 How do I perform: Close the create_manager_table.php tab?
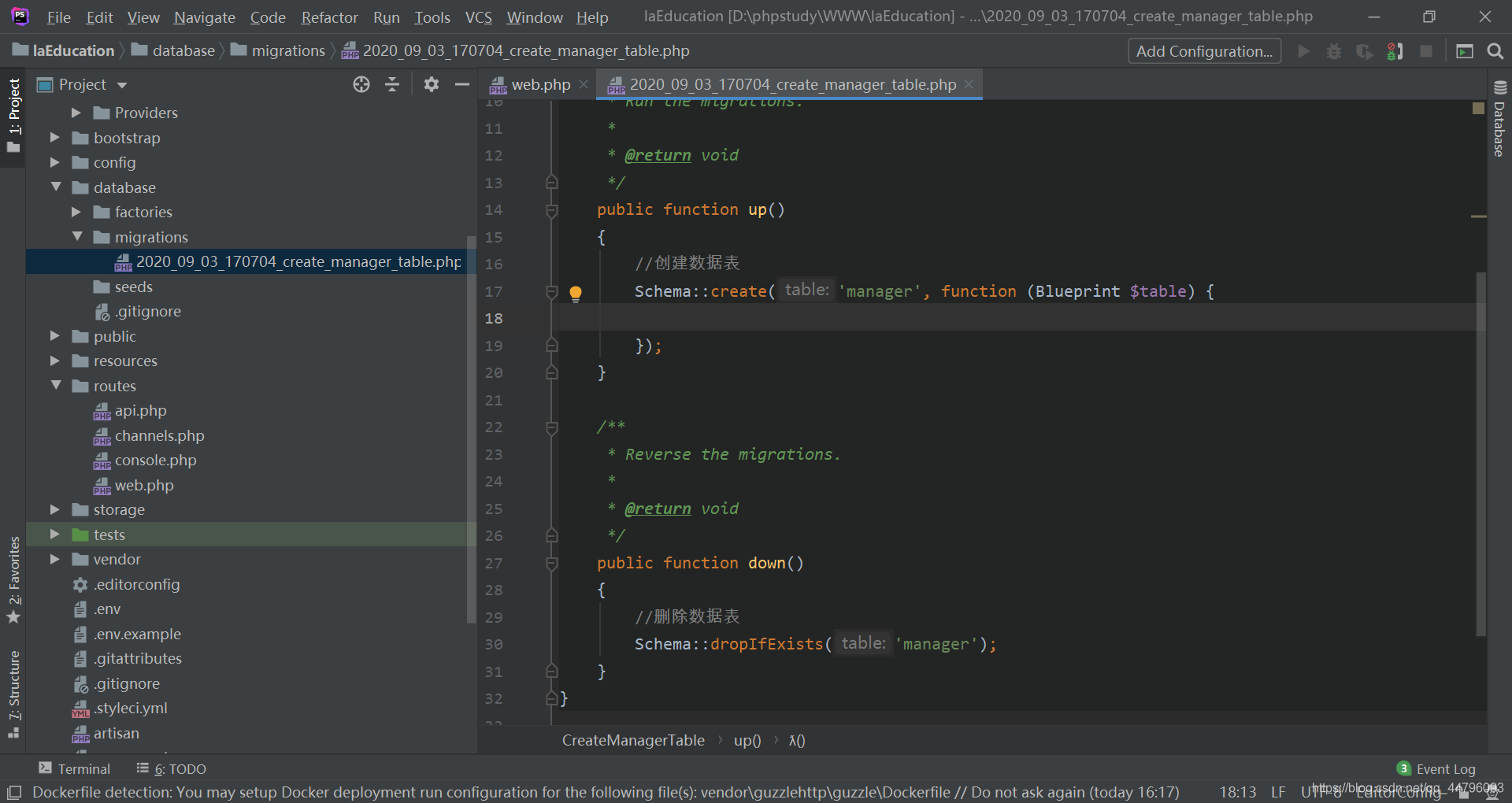click(x=969, y=84)
